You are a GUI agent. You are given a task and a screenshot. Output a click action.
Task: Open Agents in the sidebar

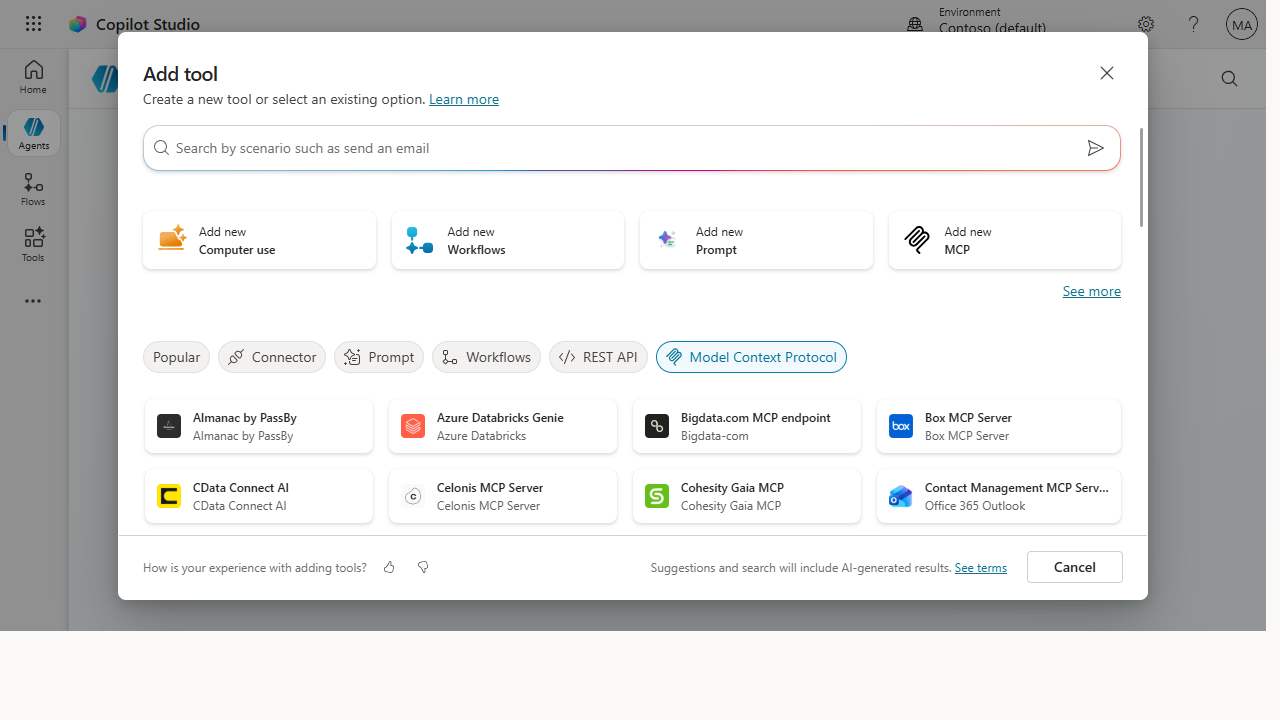tap(33, 133)
